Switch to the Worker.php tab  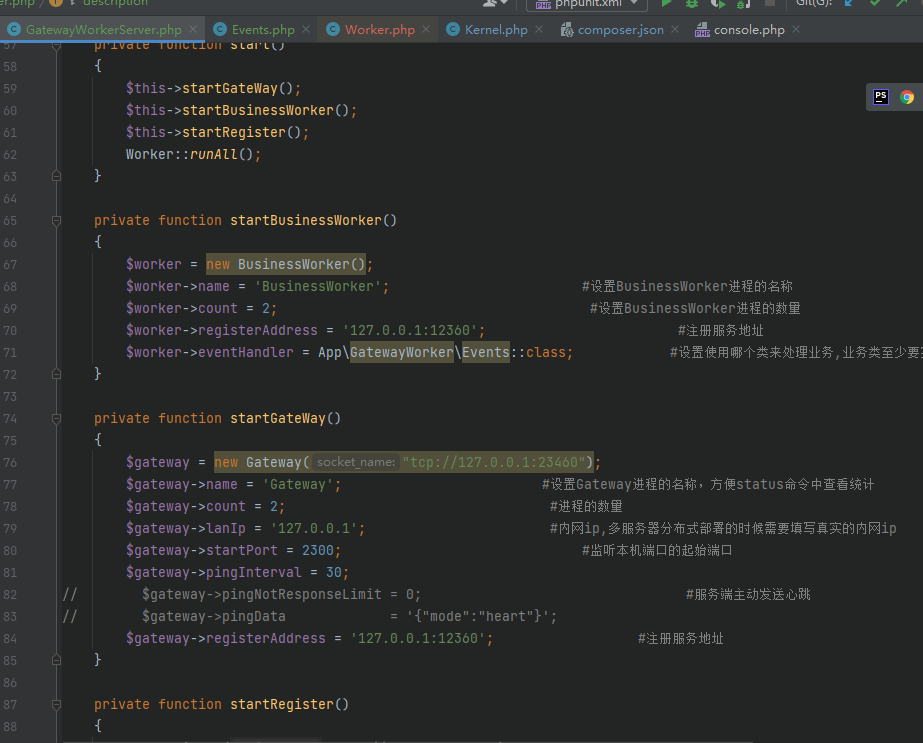[x=380, y=29]
